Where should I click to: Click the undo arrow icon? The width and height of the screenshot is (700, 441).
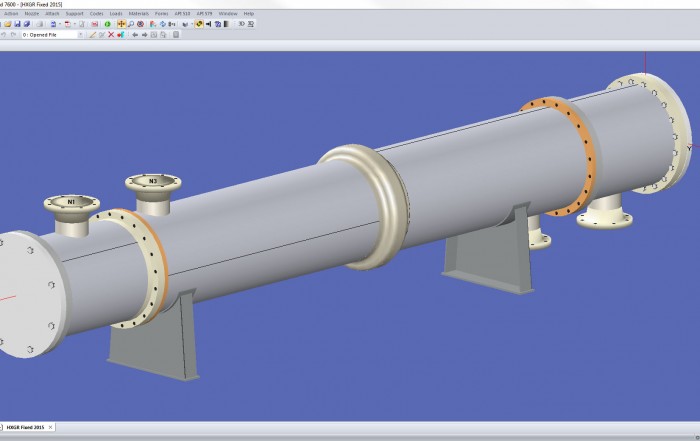tap(4, 35)
